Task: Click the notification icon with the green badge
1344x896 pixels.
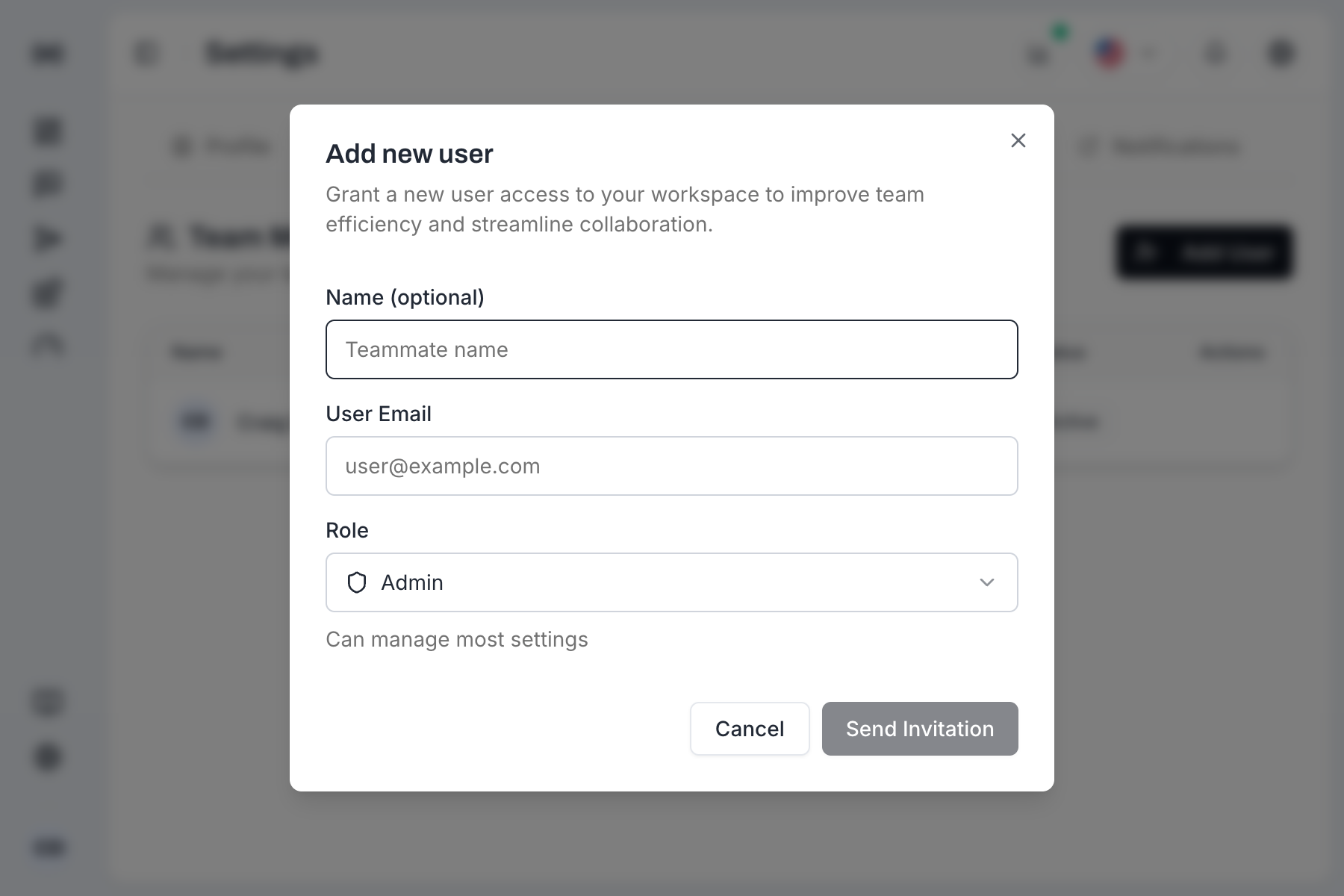Action: 1039,54
